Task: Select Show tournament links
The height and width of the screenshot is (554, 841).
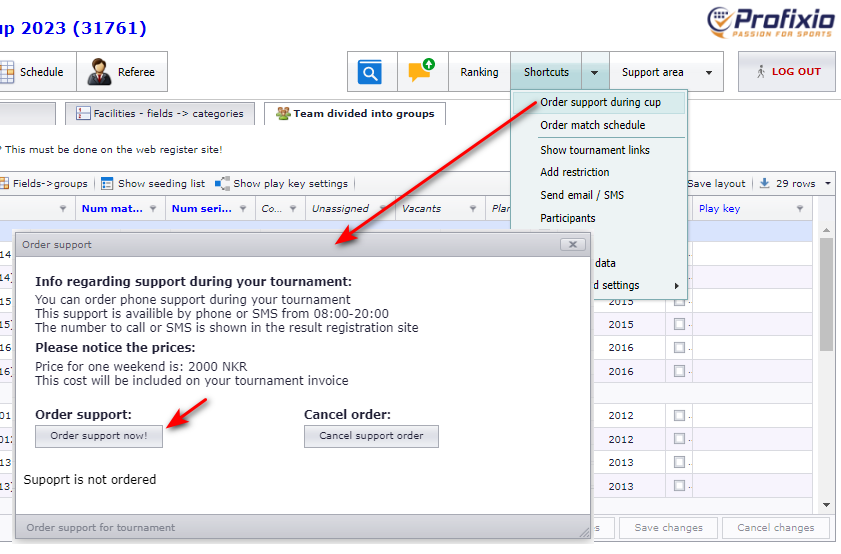Action: [595, 150]
